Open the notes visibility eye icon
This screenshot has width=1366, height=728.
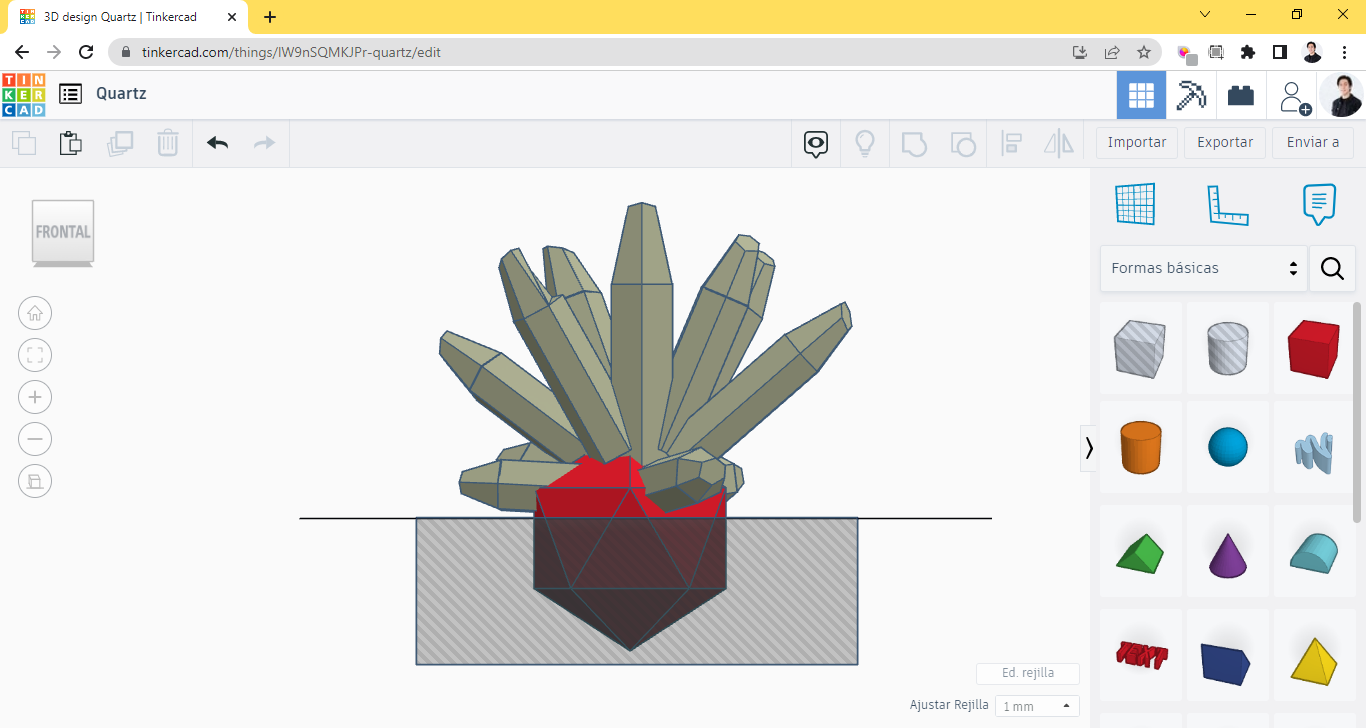click(x=816, y=144)
